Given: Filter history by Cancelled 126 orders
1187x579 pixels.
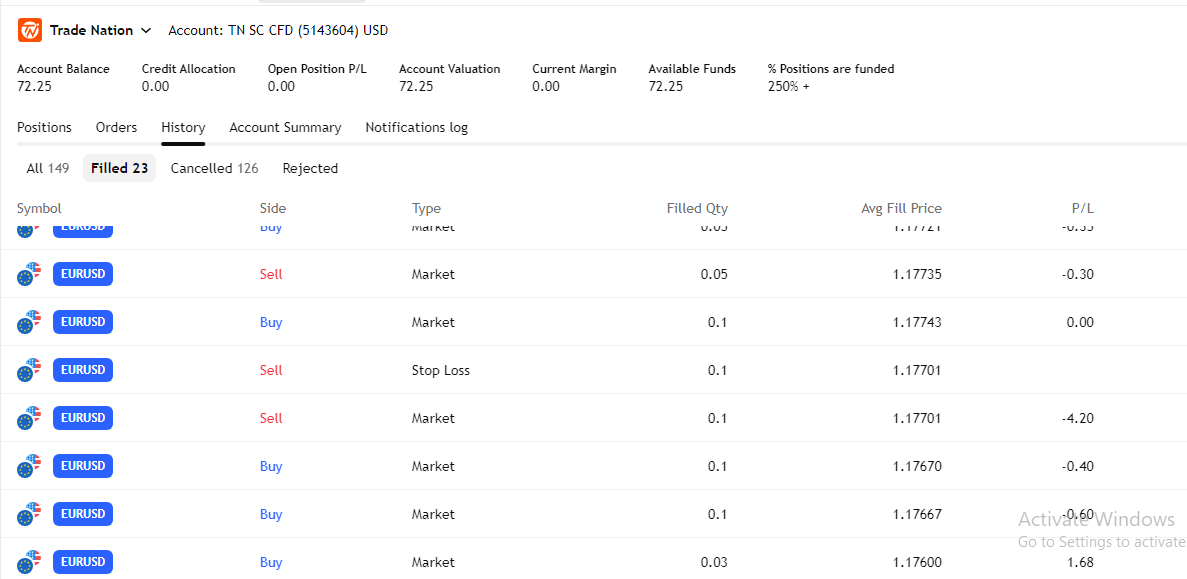Looking at the screenshot, I should coord(214,168).
